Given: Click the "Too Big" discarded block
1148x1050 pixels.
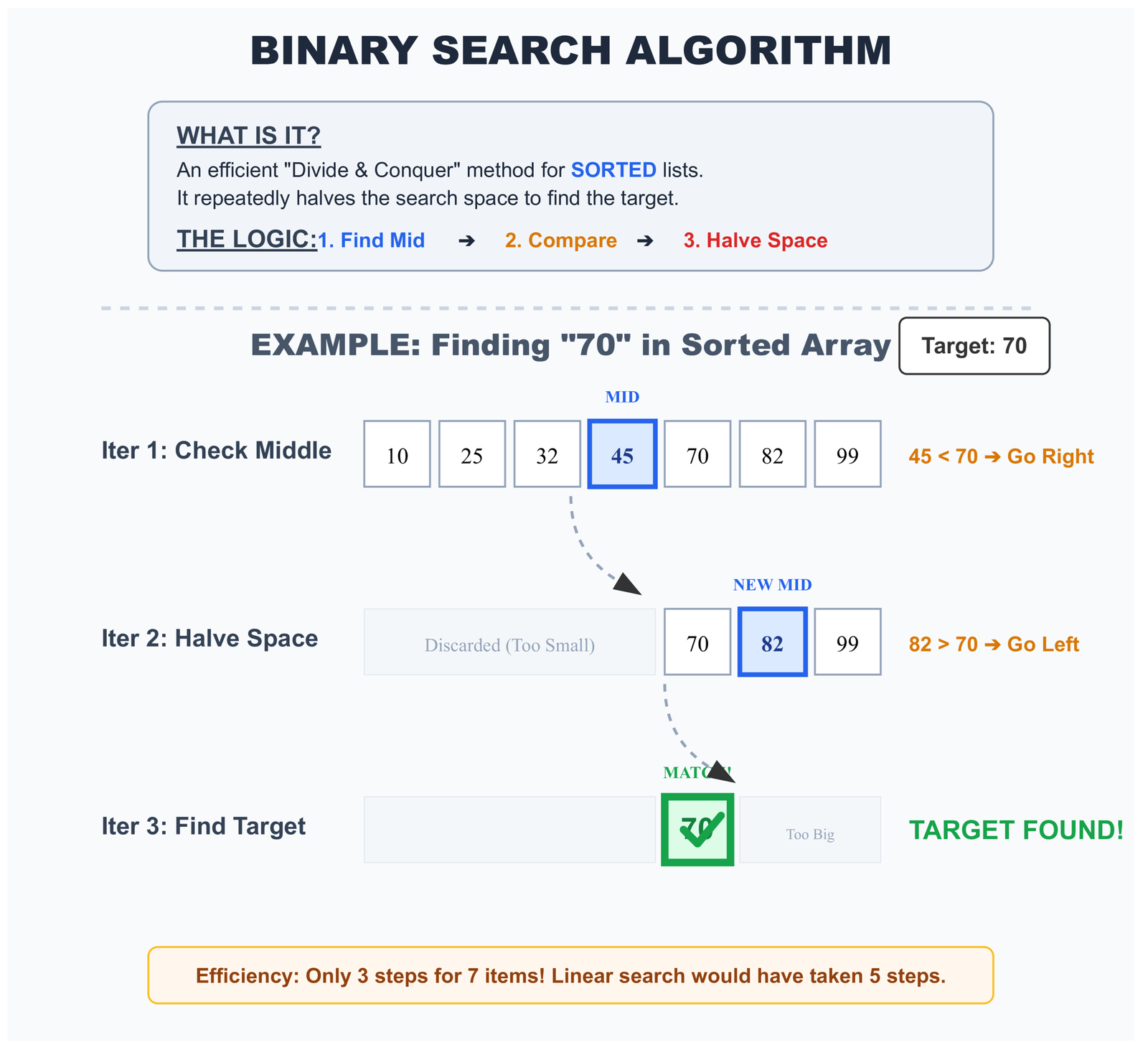Looking at the screenshot, I should point(810,830).
